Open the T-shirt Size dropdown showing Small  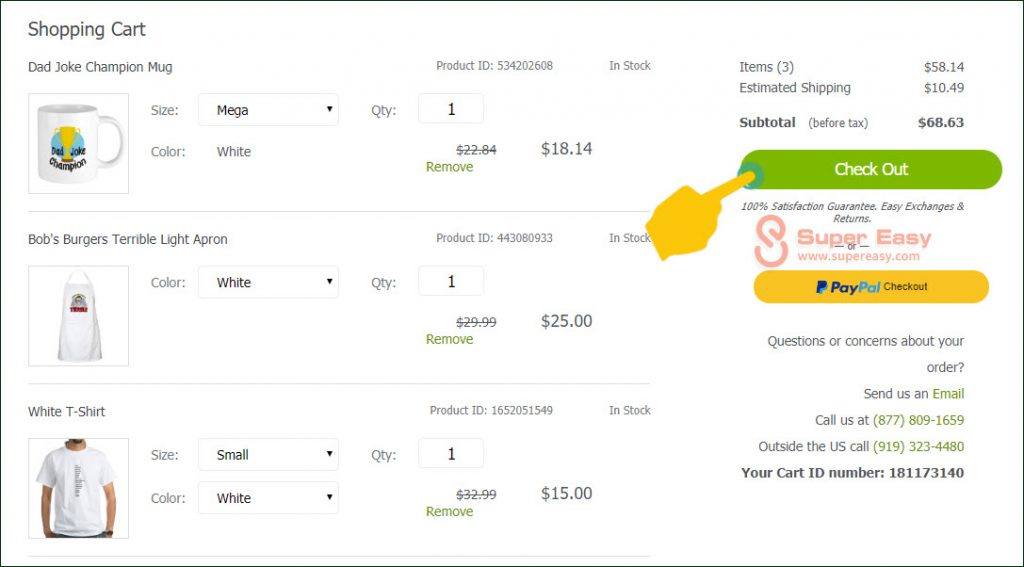[268, 454]
